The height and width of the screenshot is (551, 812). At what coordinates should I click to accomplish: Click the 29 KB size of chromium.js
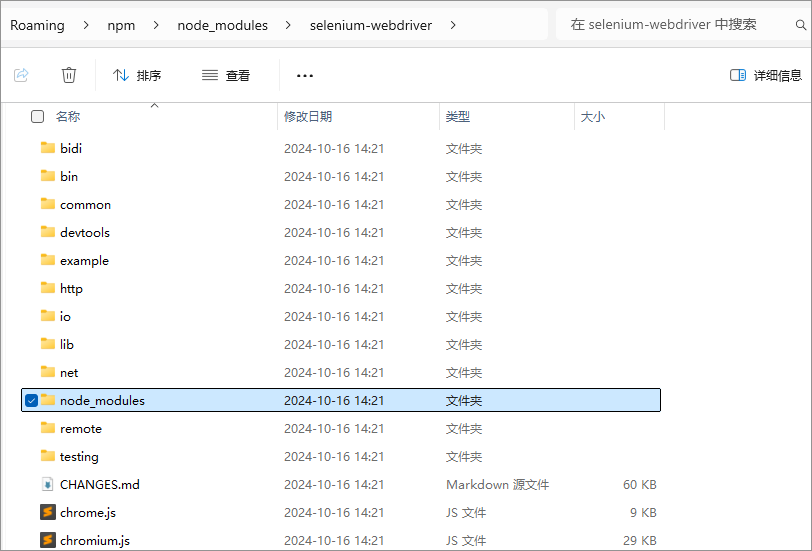(x=640, y=541)
